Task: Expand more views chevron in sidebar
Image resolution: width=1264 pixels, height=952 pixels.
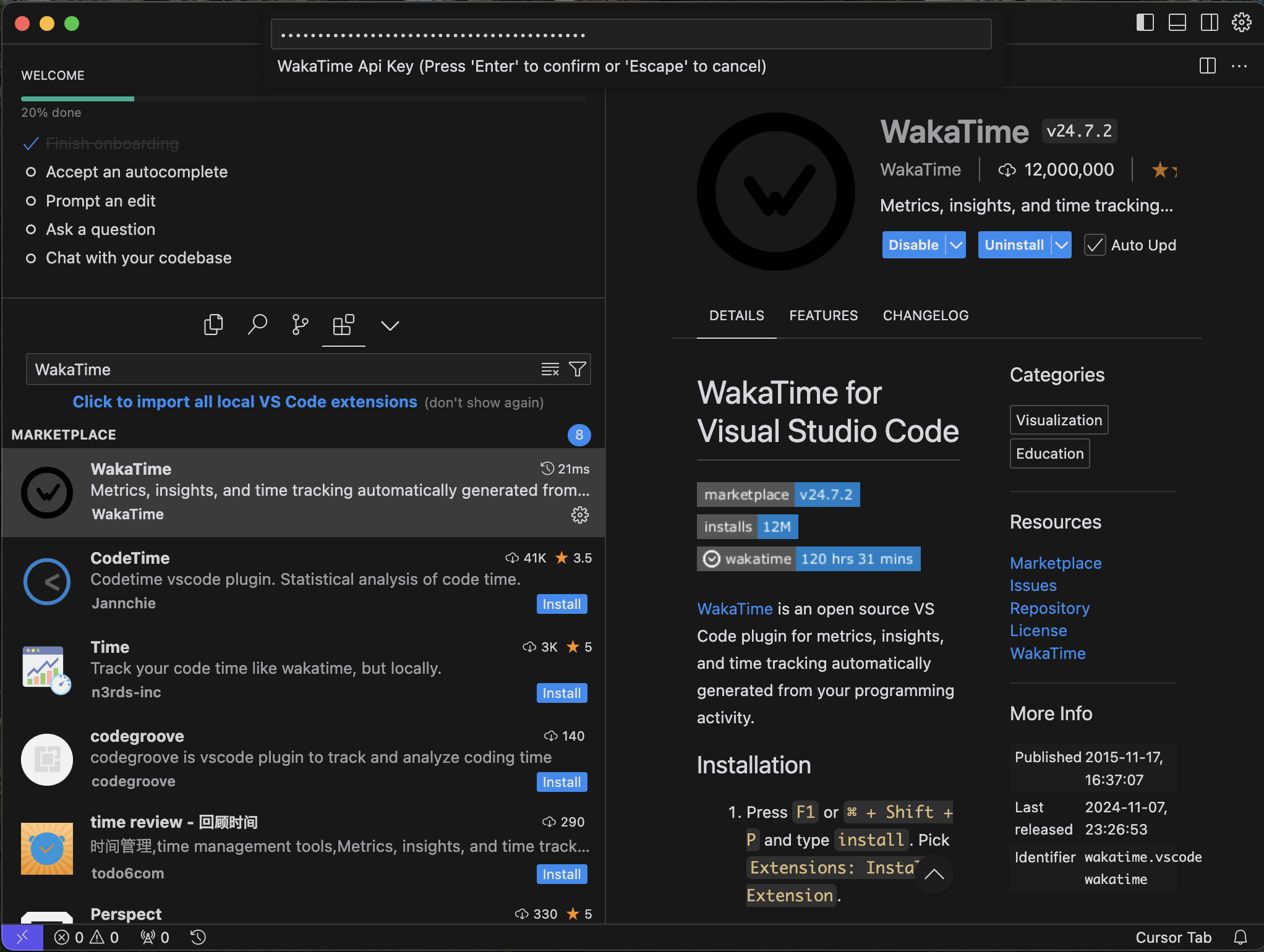Action: tap(390, 325)
